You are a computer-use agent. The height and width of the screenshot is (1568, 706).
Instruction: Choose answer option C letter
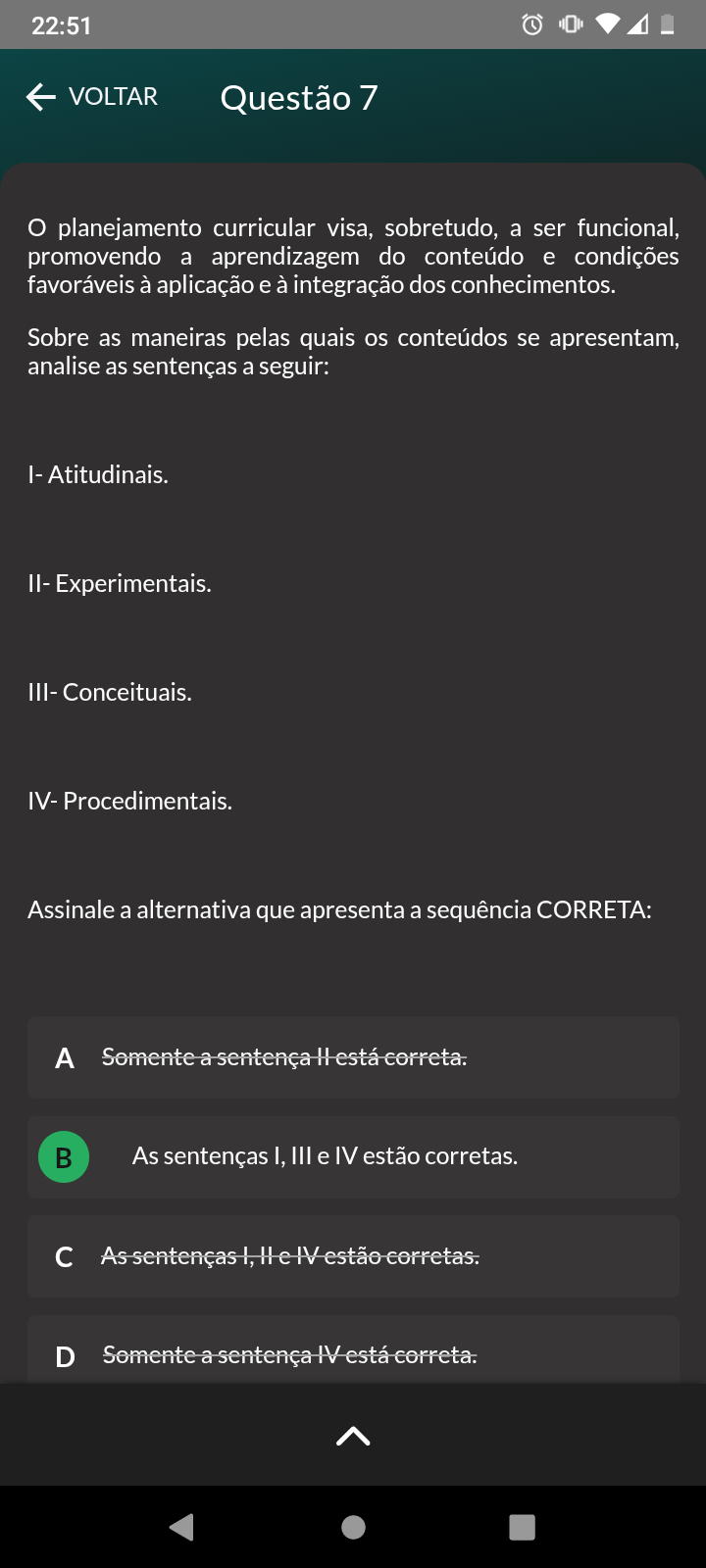(65, 1257)
